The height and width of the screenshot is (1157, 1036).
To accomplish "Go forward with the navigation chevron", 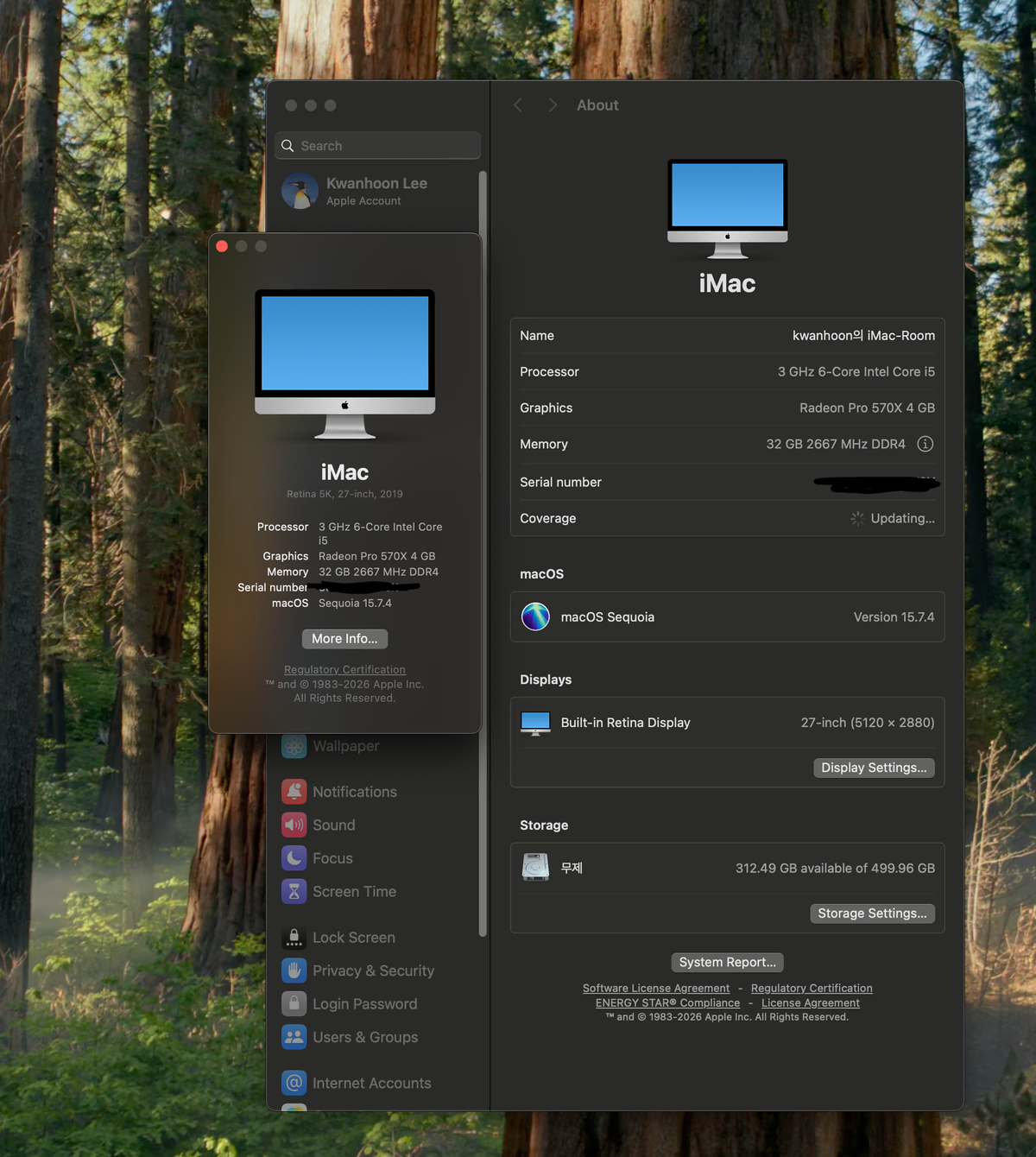I will click(x=553, y=105).
